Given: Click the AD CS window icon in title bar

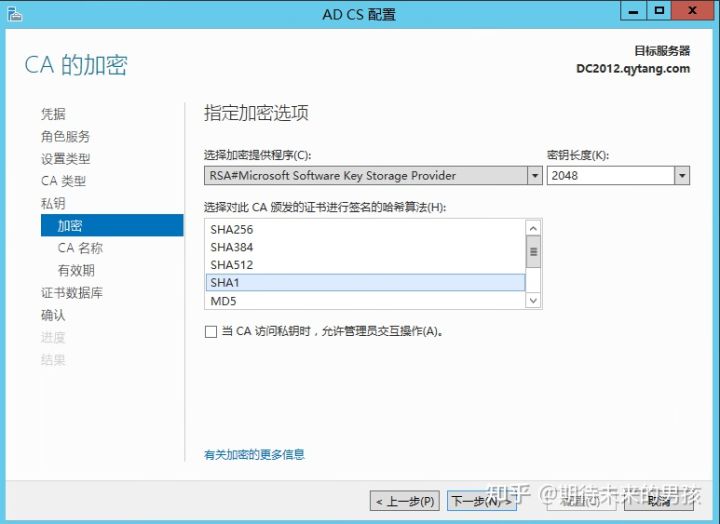Looking at the screenshot, I should click(x=15, y=14).
